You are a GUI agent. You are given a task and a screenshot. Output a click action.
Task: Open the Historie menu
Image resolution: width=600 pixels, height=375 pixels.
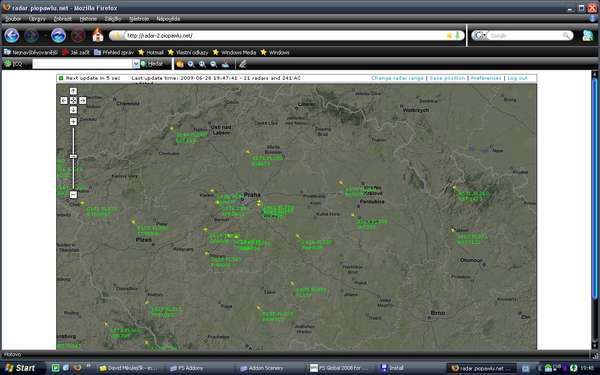pyautogui.click(x=88, y=19)
